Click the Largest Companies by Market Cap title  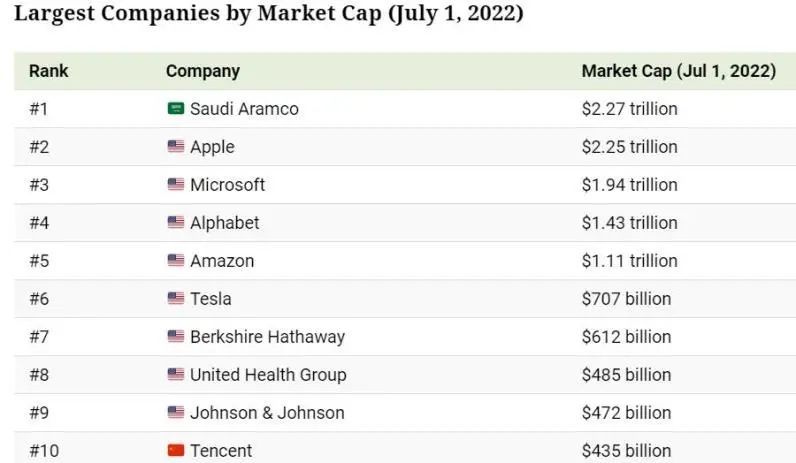coord(268,15)
